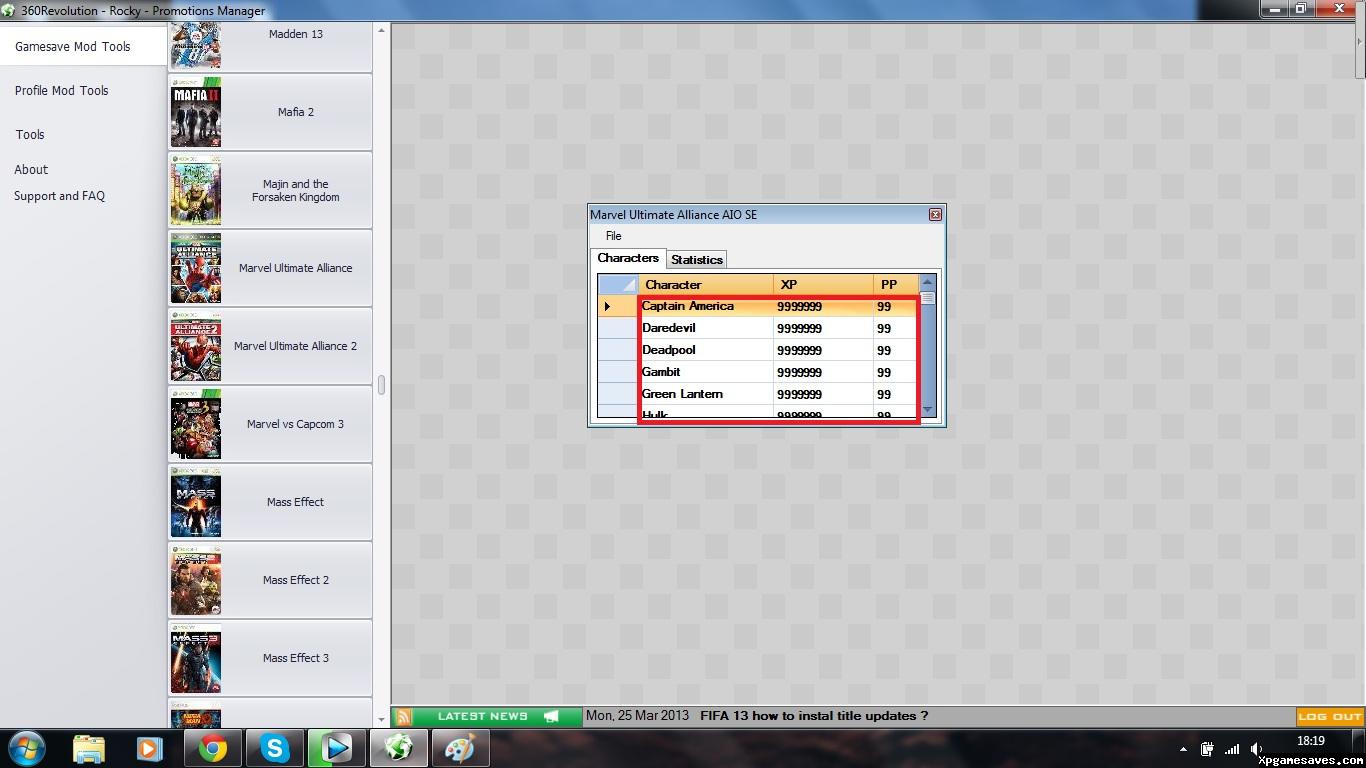Image resolution: width=1366 pixels, height=768 pixels.
Task: Open Google Chrome from the taskbar
Action: tap(212, 748)
